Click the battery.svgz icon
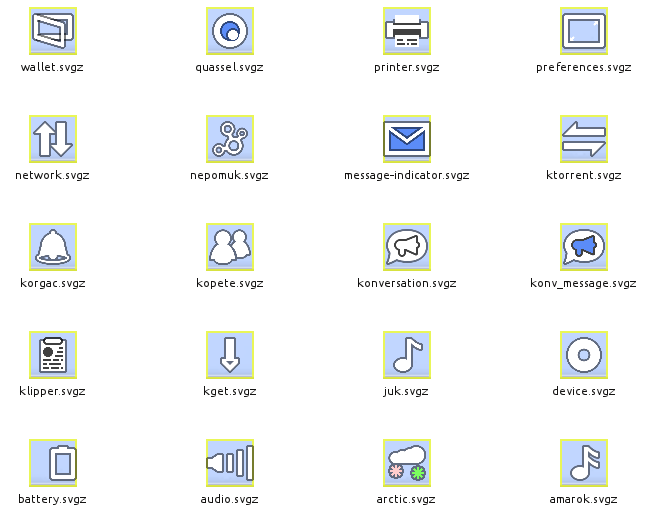 (x=53, y=463)
